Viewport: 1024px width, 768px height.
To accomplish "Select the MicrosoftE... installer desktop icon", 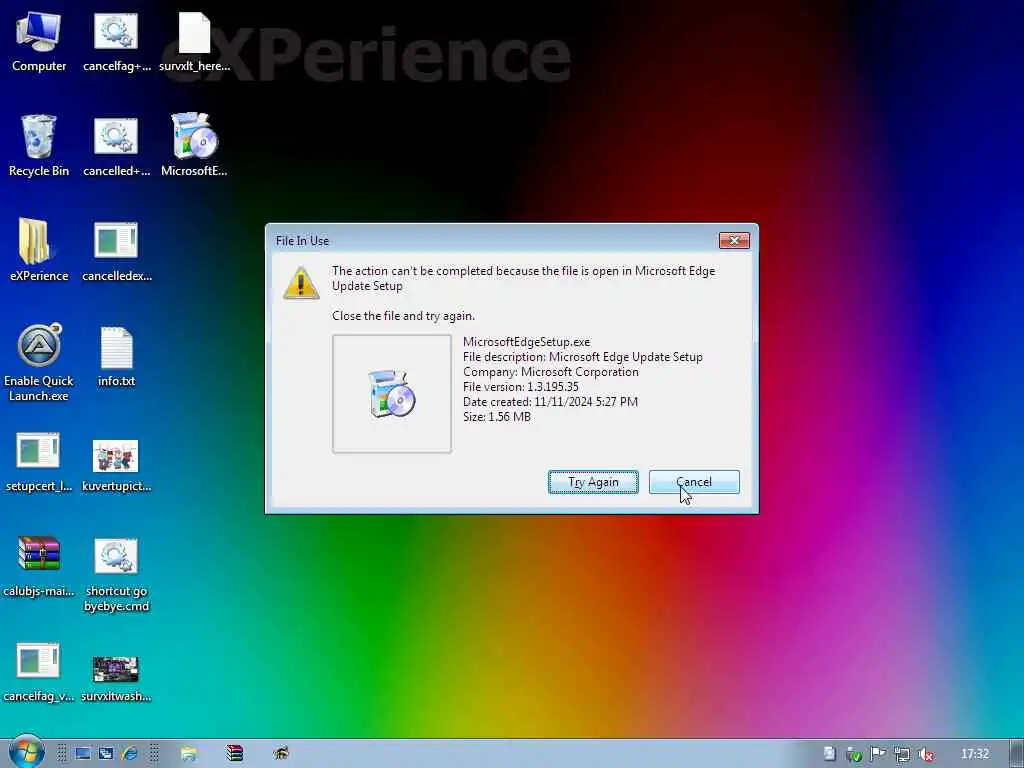I will (194, 144).
